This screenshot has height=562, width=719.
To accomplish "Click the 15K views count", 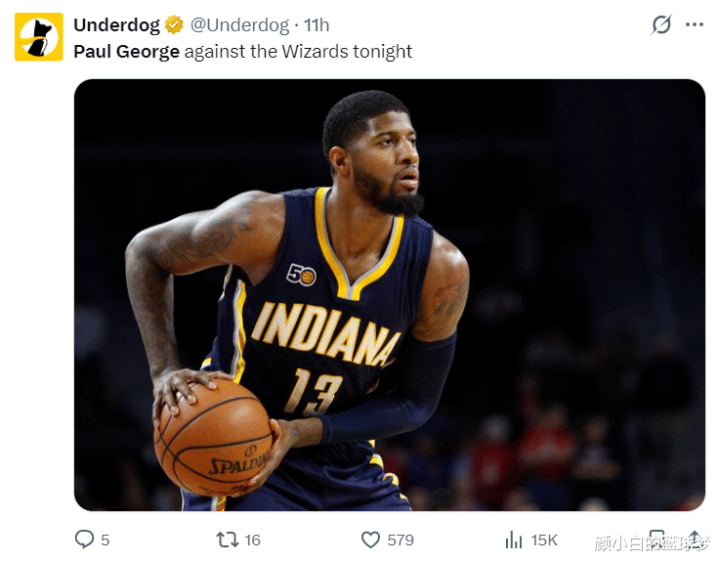I will pyautogui.click(x=544, y=540).
